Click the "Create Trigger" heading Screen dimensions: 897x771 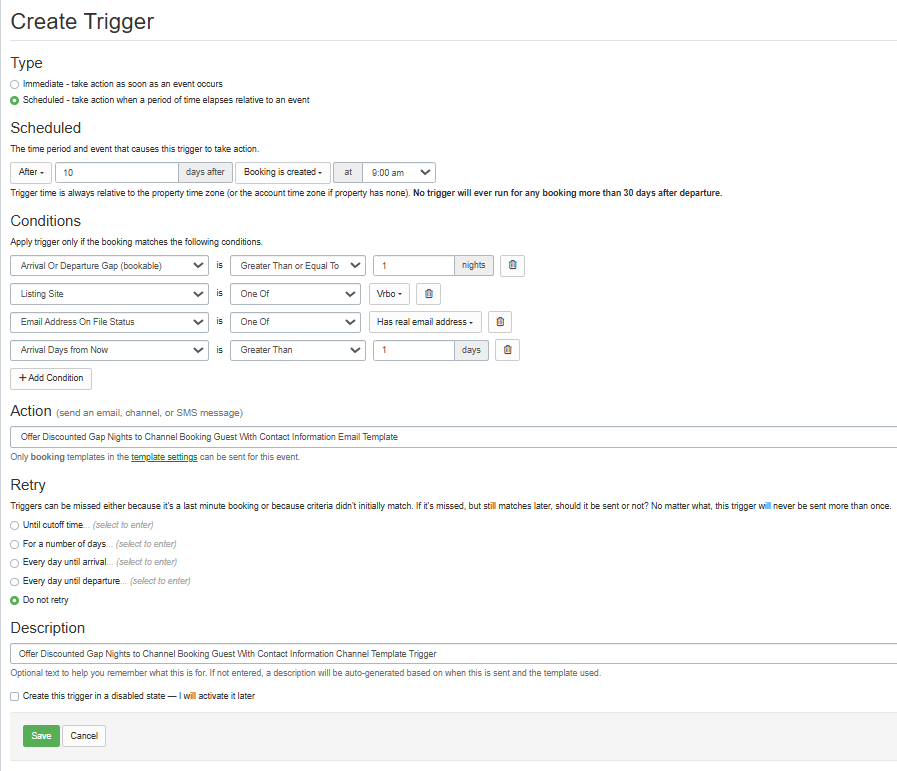[82, 22]
